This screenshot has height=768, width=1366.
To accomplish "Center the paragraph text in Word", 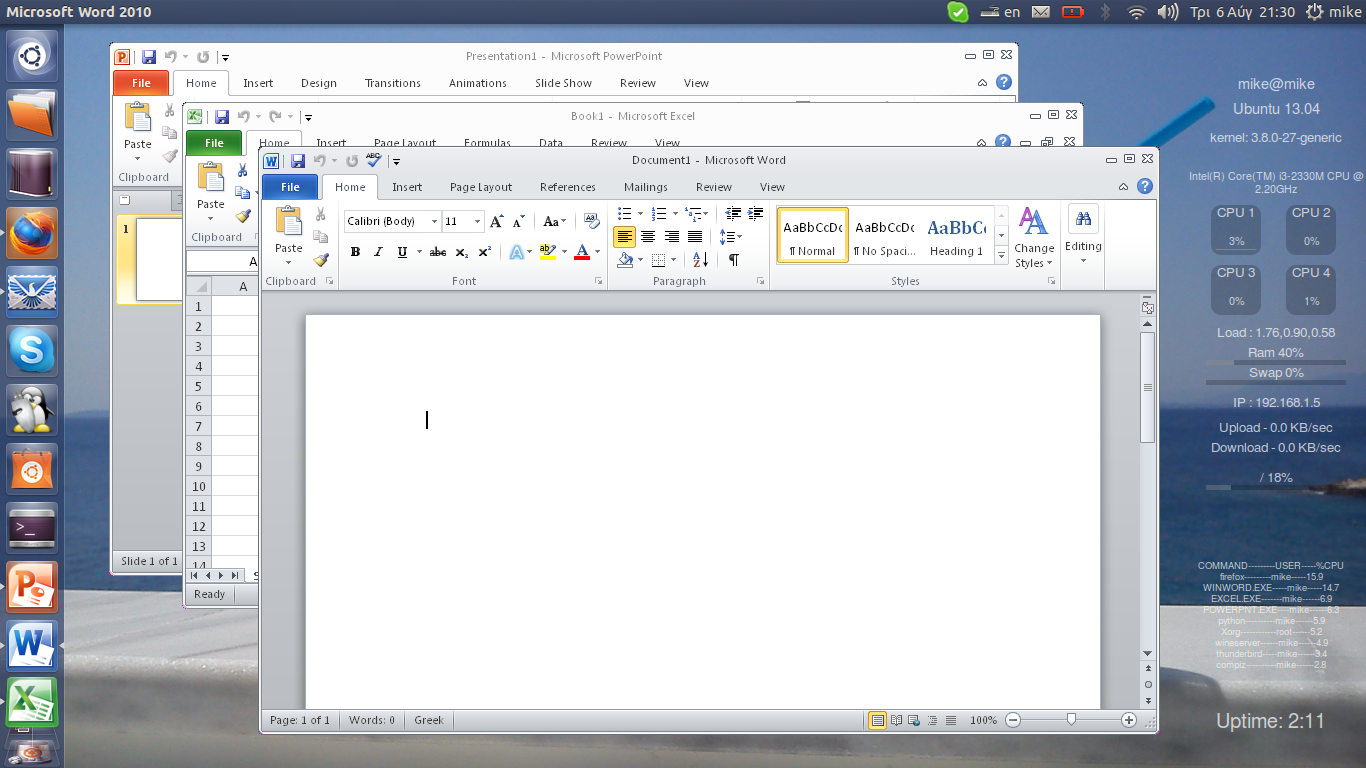I will pos(648,237).
